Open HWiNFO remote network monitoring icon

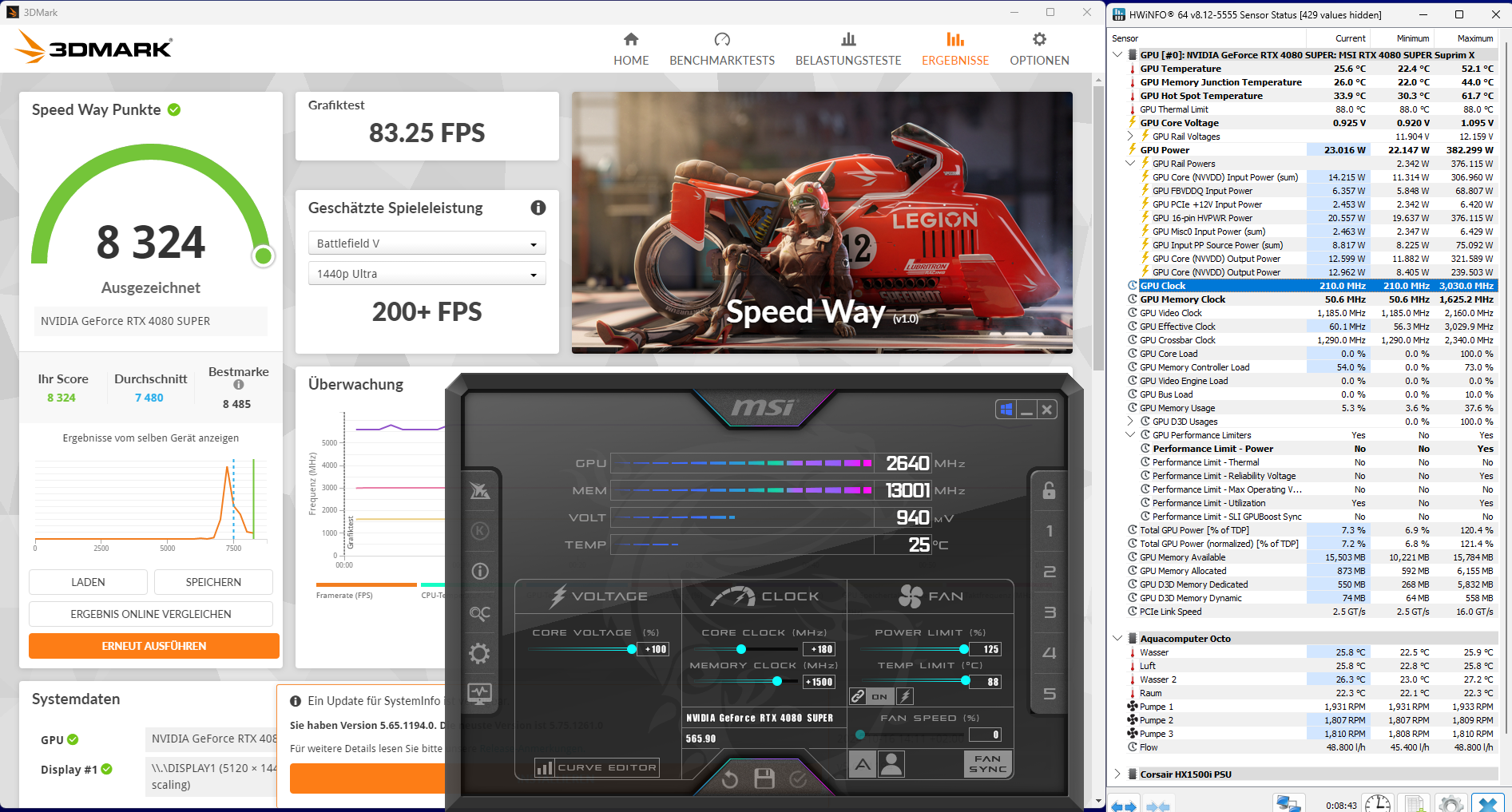point(1287,803)
